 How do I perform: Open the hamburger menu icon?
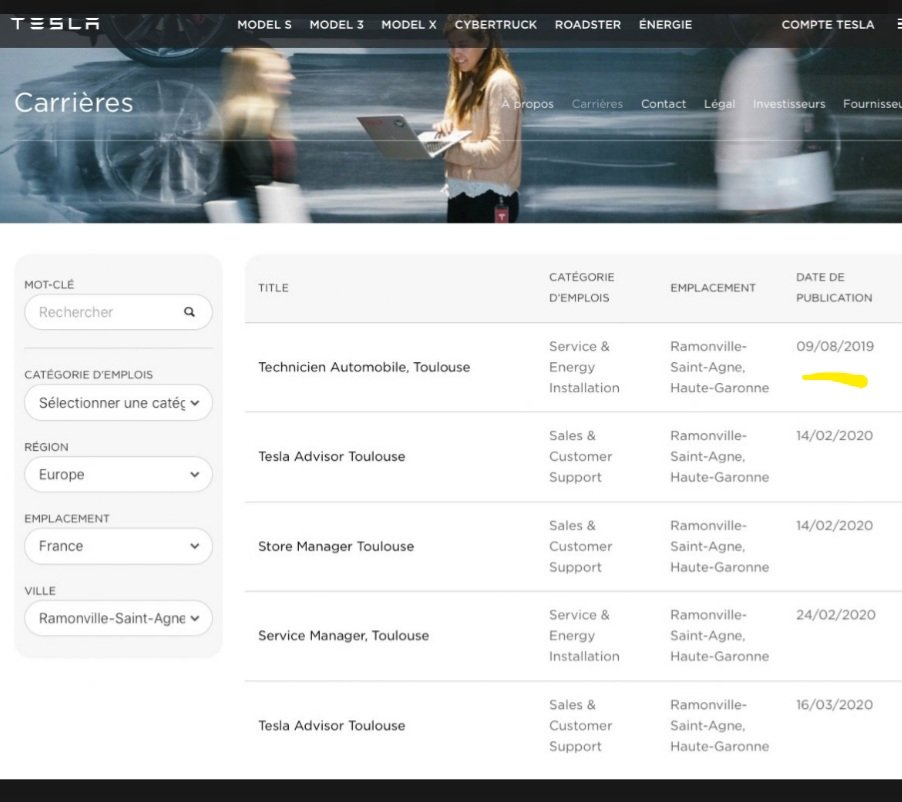(x=897, y=24)
